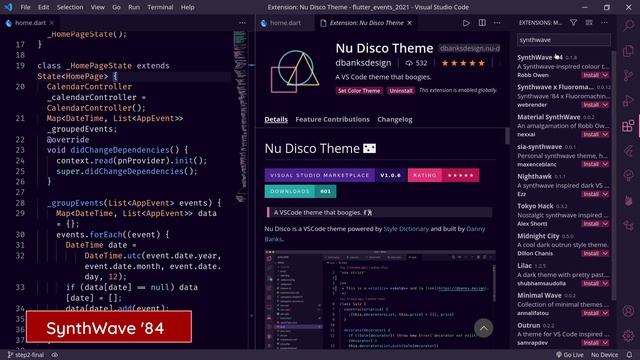Open the Accounts icon in activity bar
This screenshot has width=640, height=360.
point(629,311)
